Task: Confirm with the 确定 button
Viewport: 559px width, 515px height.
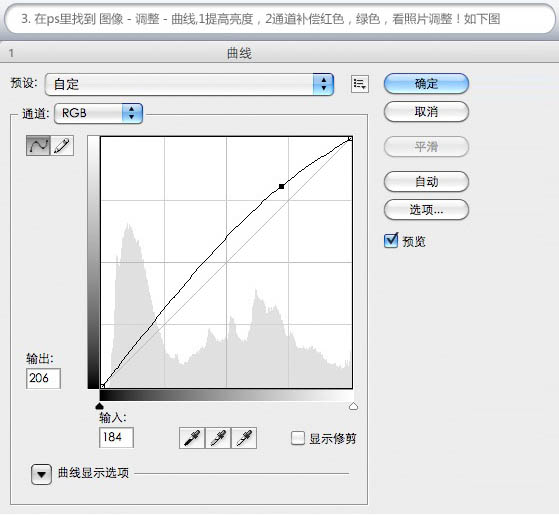Action: (426, 84)
